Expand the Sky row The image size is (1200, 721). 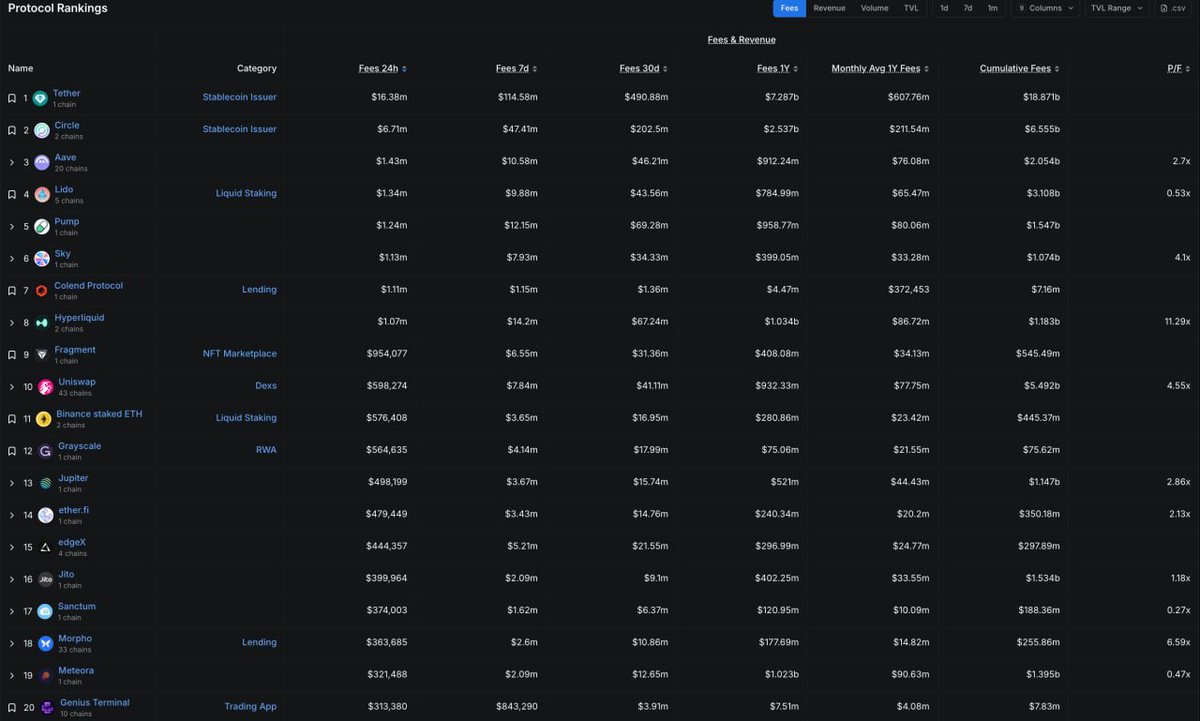click(x=12, y=258)
